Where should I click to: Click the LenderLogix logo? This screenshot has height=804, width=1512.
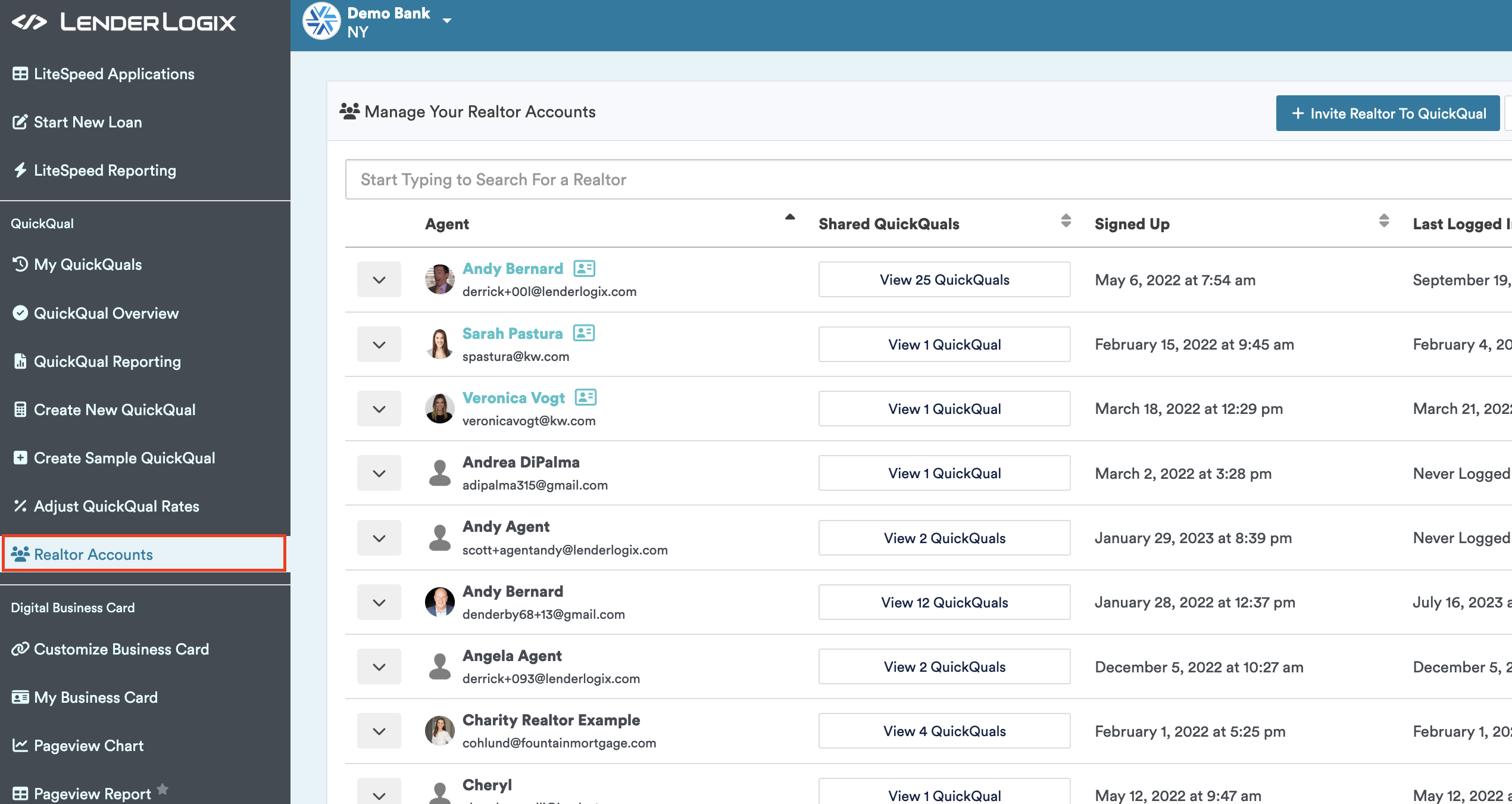pos(124,23)
